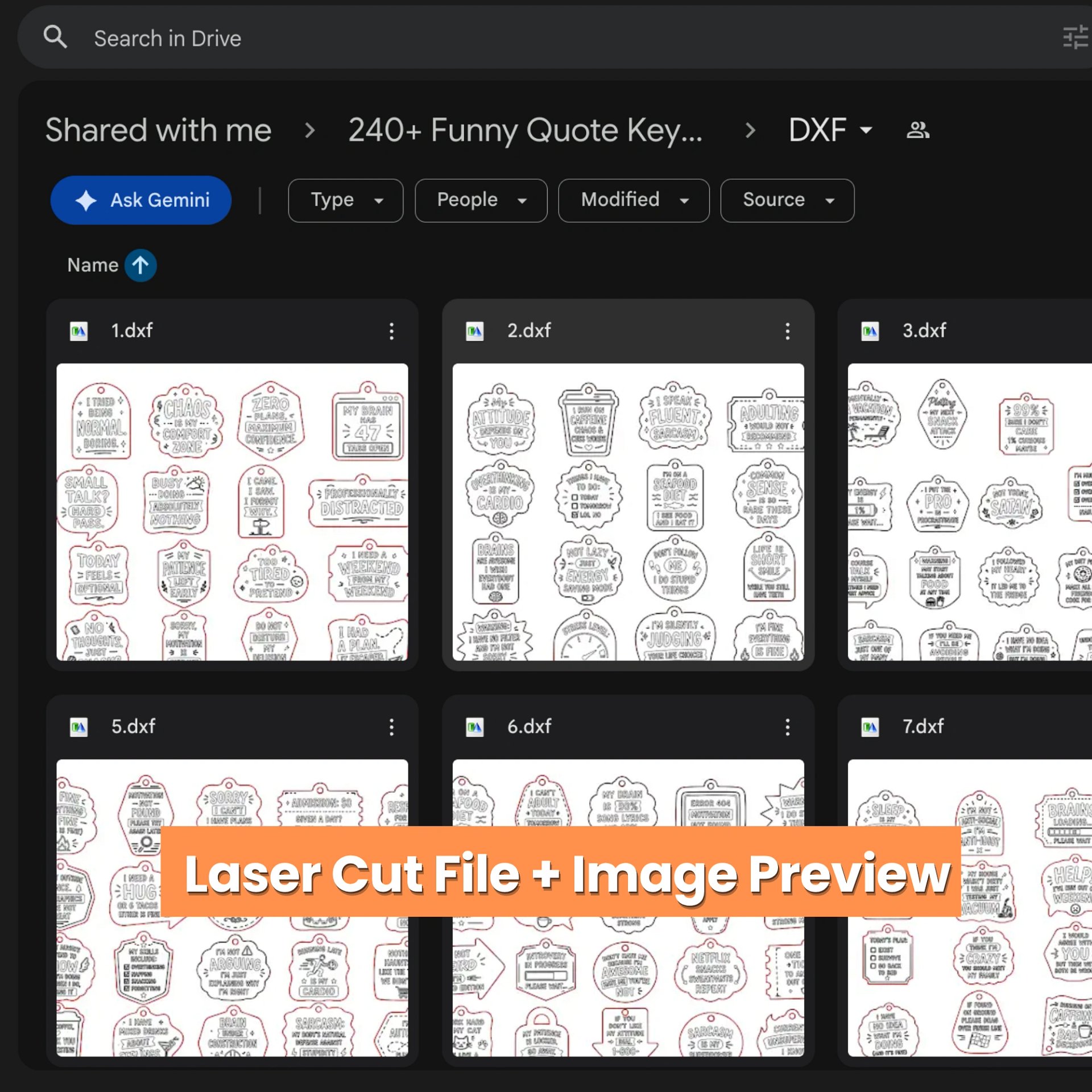Open the 5.dxf preview thumbnail

coord(232,908)
